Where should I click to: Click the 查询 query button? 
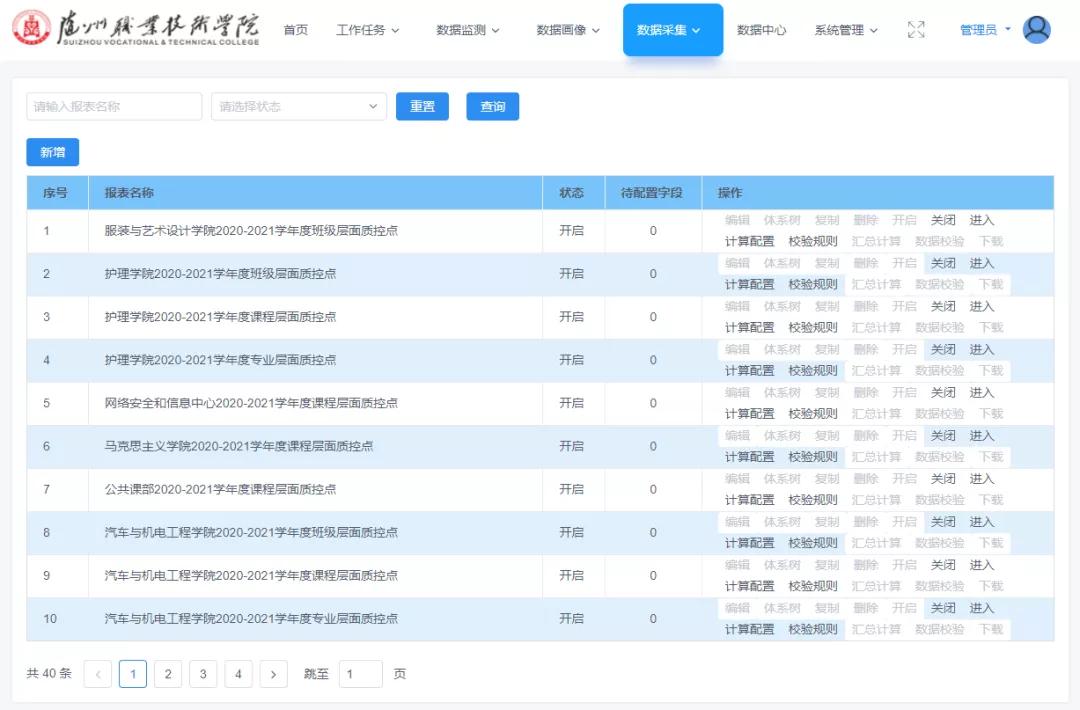pyautogui.click(x=492, y=106)
